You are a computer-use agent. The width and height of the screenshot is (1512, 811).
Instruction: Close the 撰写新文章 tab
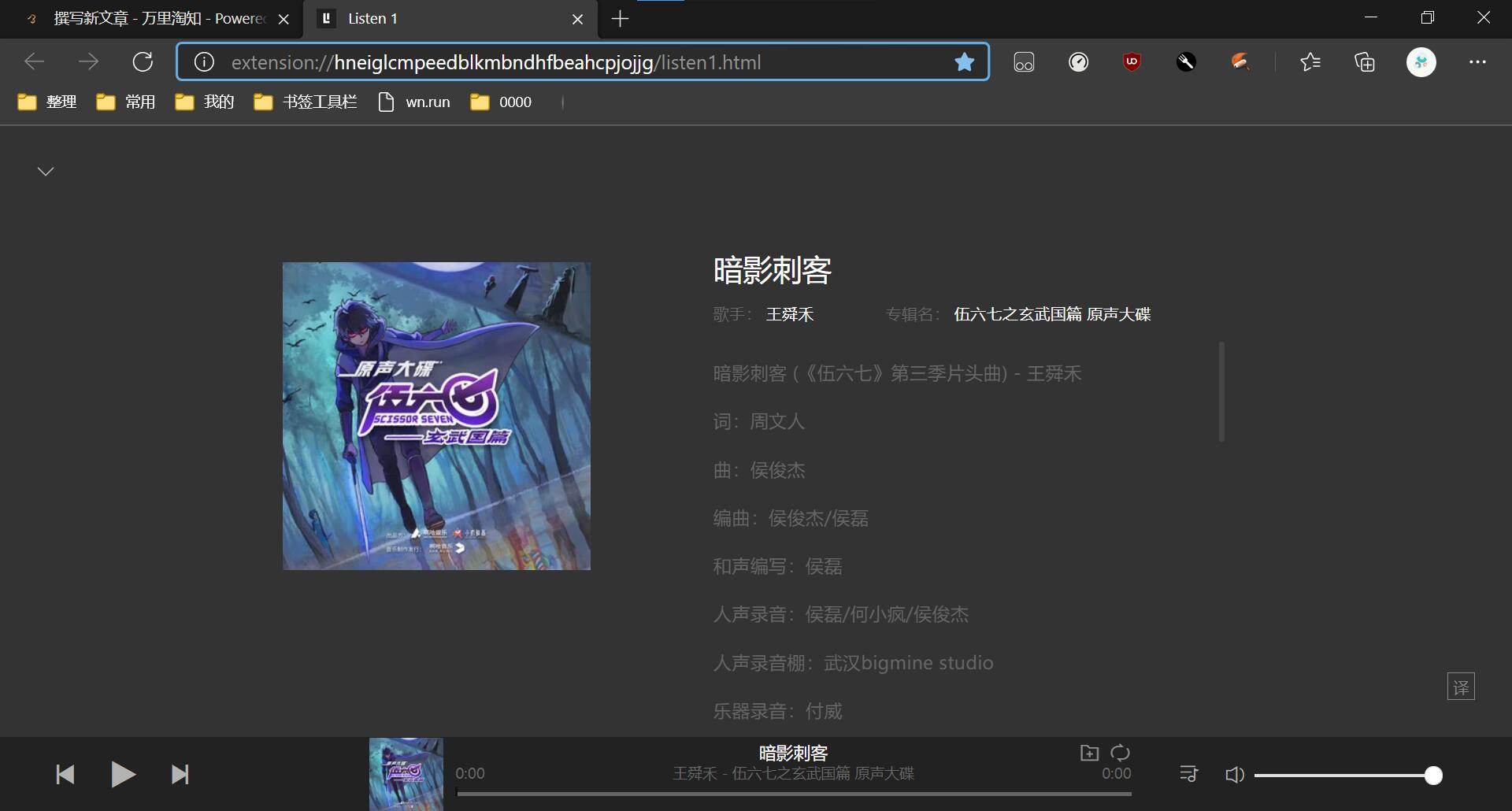click(284, 19)
